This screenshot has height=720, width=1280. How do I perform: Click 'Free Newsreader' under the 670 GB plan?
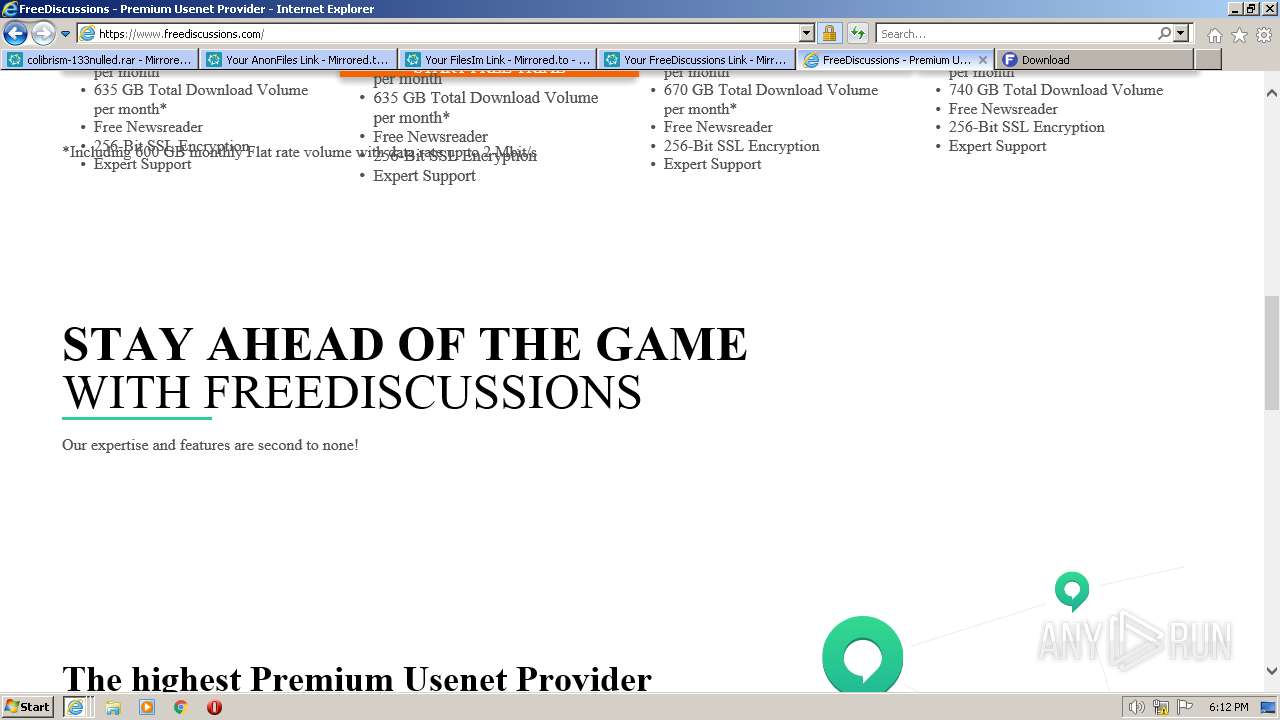(718, 127)
